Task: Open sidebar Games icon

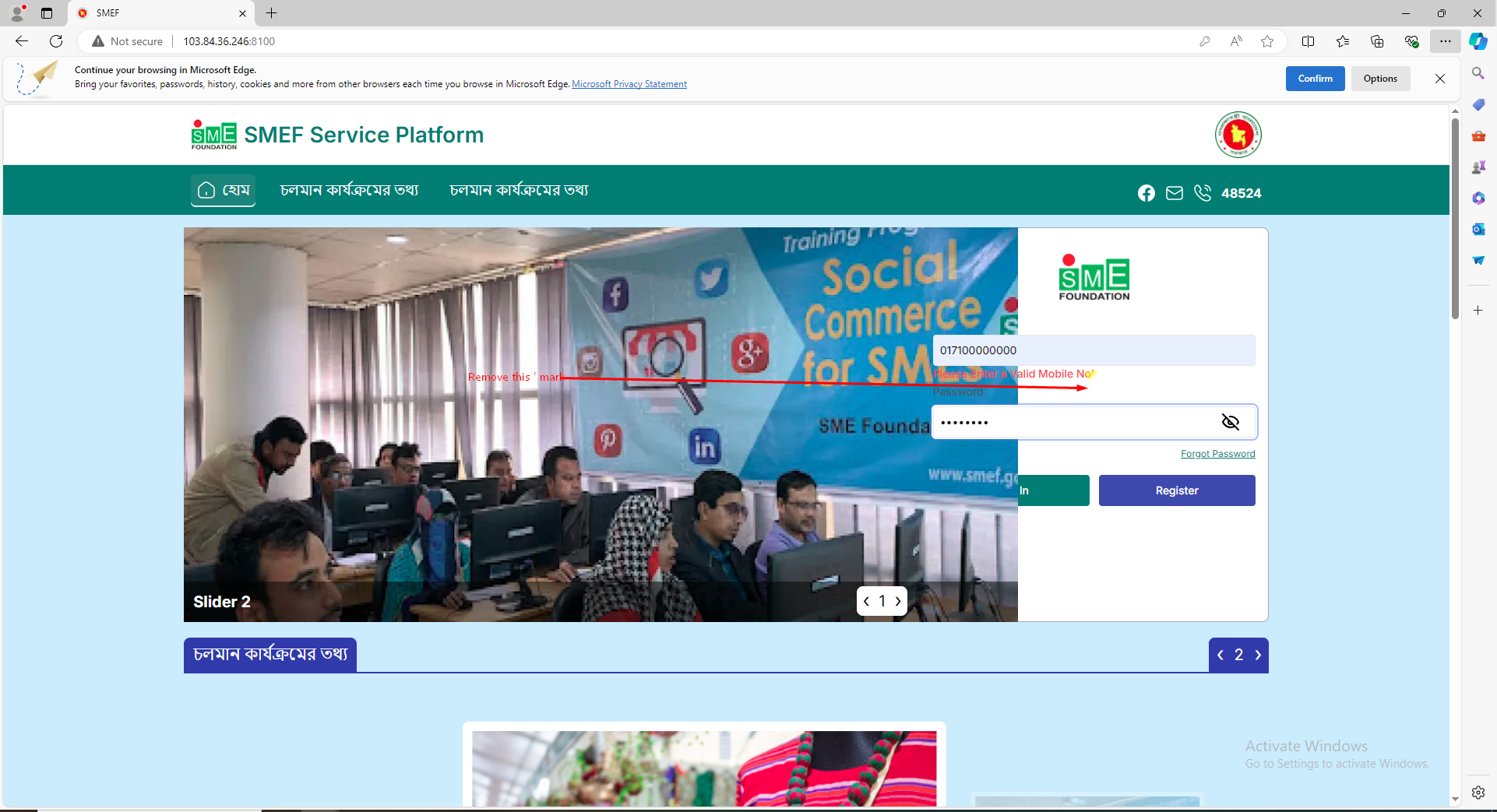Action: pos(1478,167)
